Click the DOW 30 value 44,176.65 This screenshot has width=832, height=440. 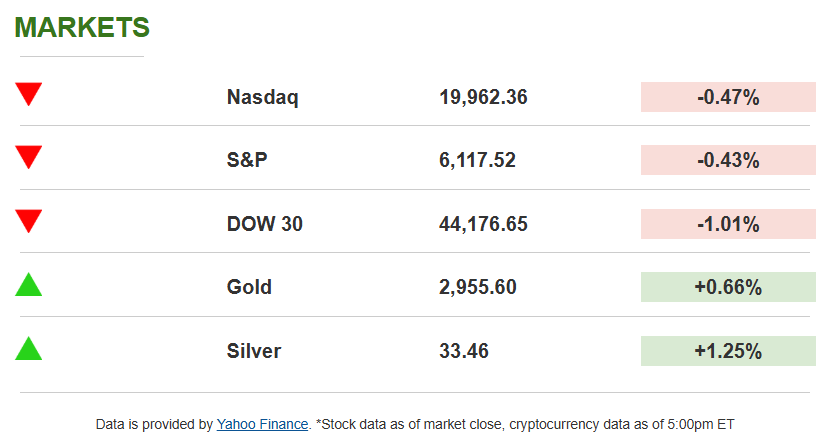pos(483,224)
